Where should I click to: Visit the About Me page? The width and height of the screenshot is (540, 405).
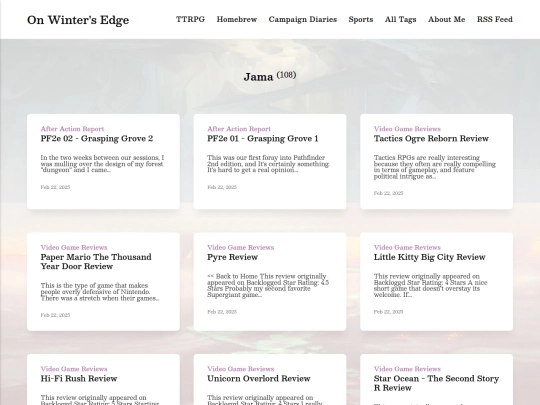[x=446, y=19]
